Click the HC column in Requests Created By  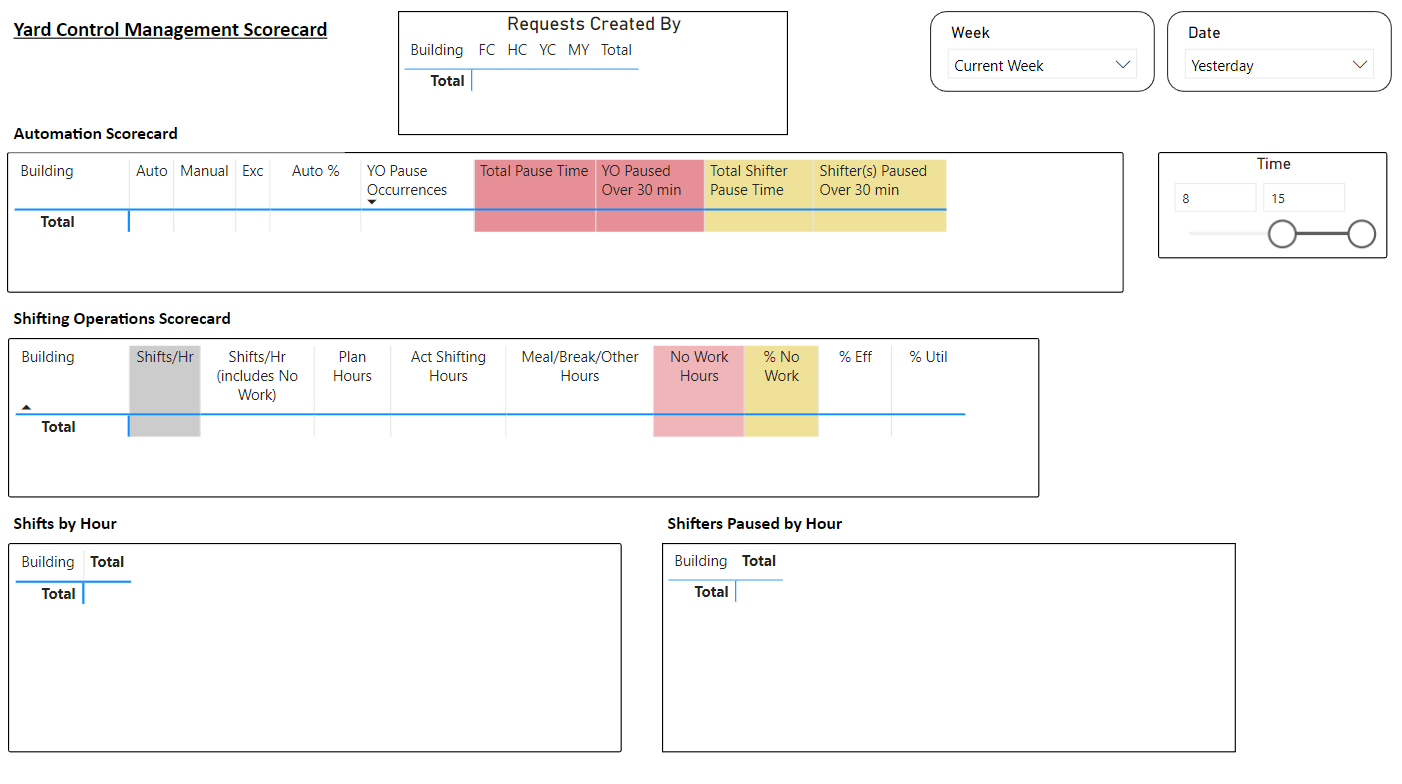[517, 50]
